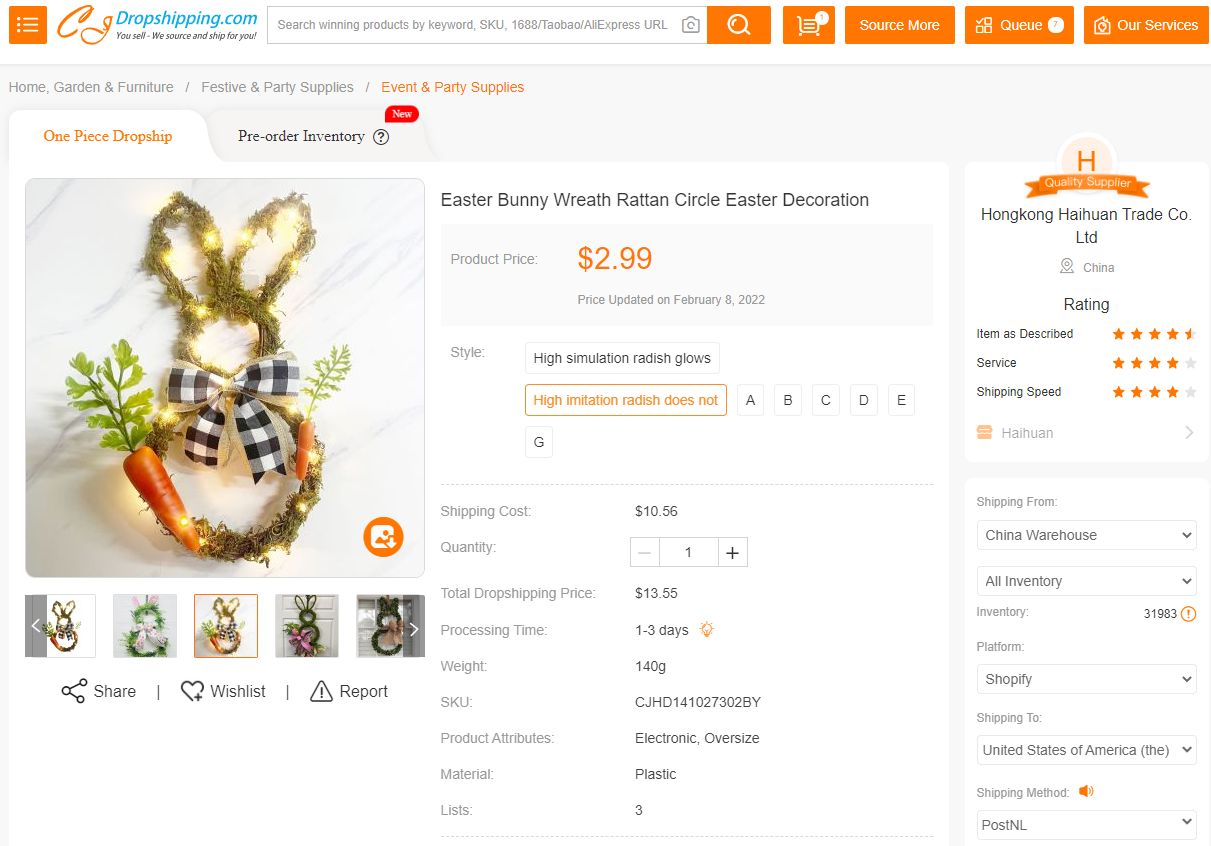Select style option G
The width and height of the screenshot is (1211, 846).
(x=539, y=442)
